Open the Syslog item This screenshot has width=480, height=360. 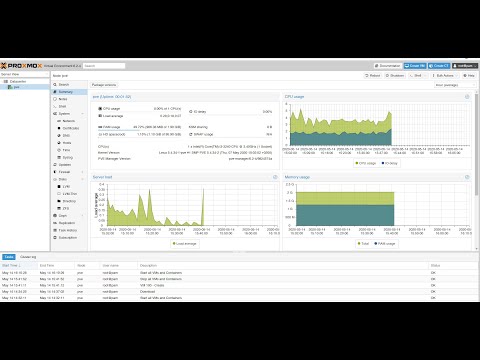tap(69, 157)
